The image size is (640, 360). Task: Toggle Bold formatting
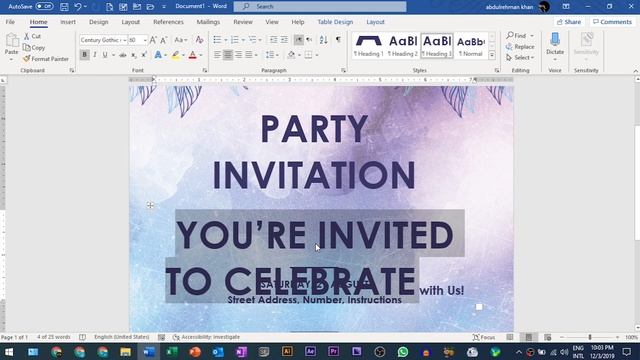coord(84,55)
